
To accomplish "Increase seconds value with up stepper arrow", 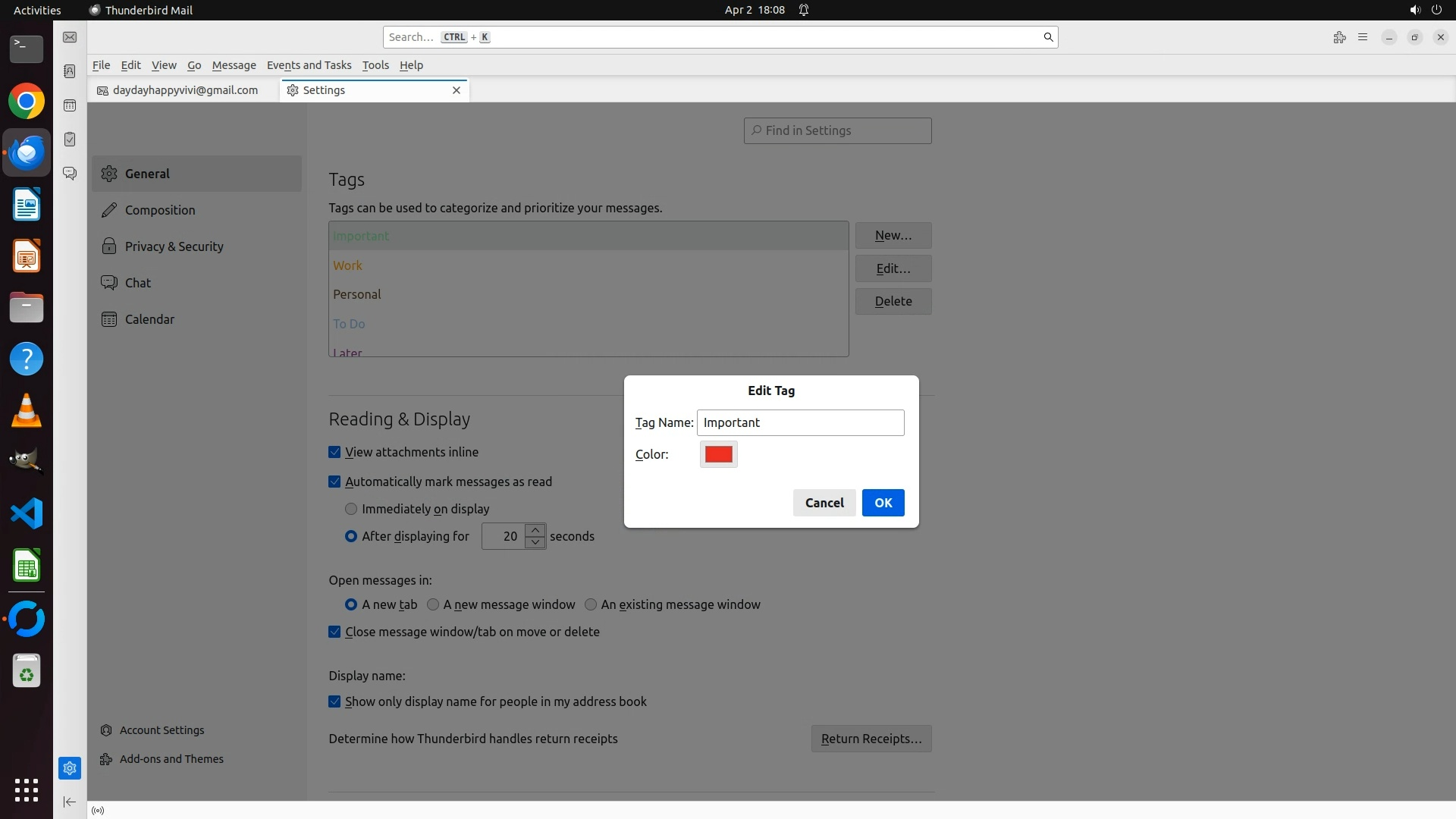I will [x=535, y=530].
